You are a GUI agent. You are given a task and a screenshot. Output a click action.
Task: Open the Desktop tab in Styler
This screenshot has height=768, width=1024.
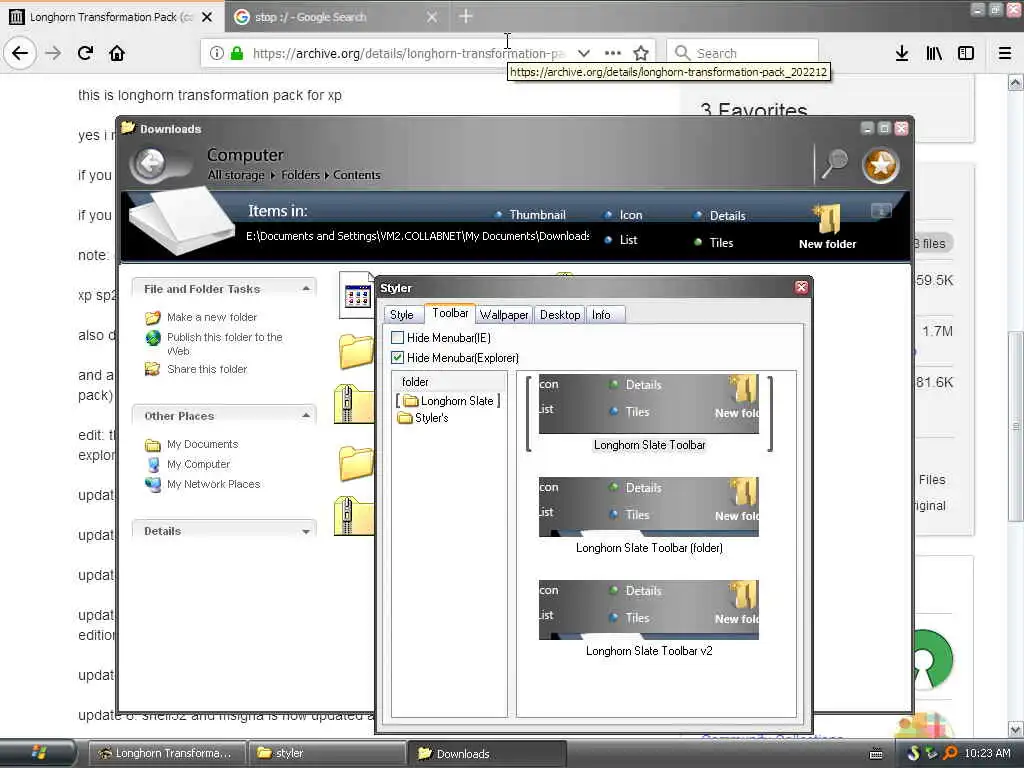pos(560,315)
